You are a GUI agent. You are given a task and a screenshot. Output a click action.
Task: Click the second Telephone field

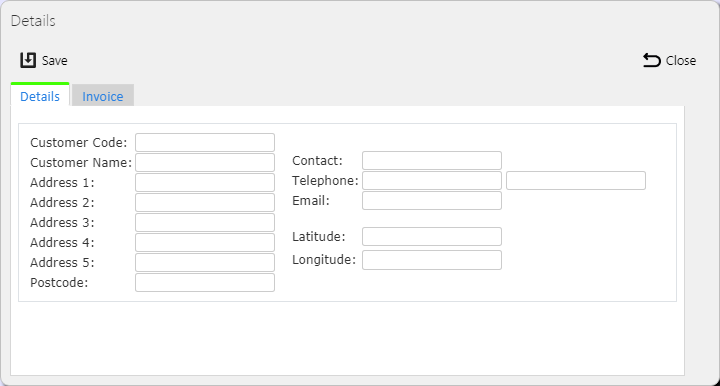click(576, 181)
